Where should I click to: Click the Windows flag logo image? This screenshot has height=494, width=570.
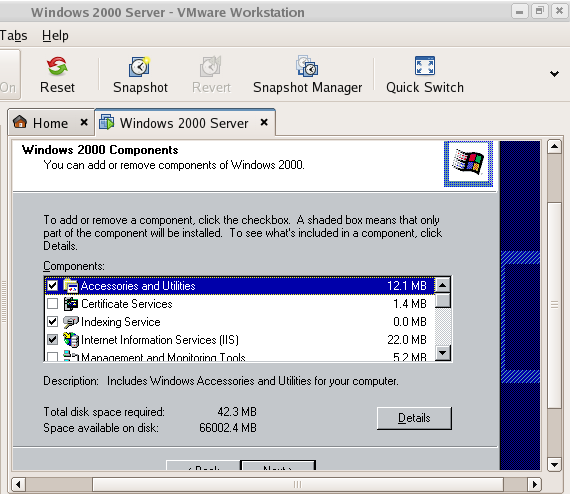(x=468, y=164)
